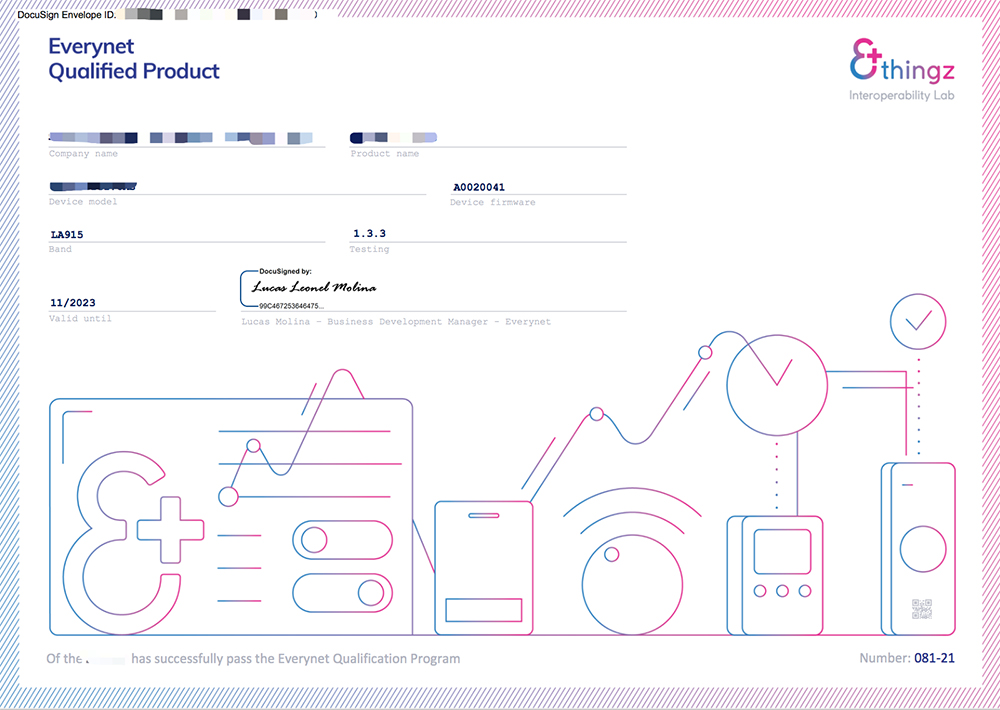Screen dimensions: 1000x710
Task: Click the DocuSign Envelope ID text
Action: click(66, 14)
